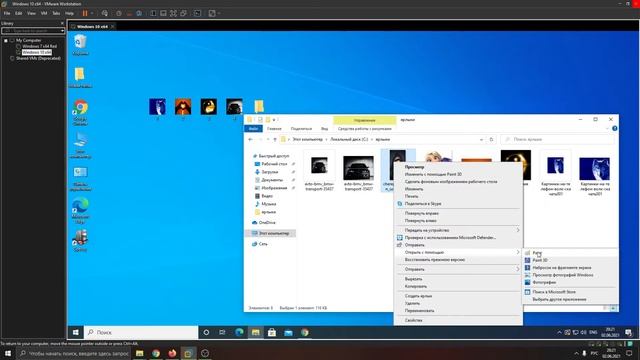Click the Explorer up-folder arrow
The height and width of the screenshot is (360, 640).
(x=275, y=140)
